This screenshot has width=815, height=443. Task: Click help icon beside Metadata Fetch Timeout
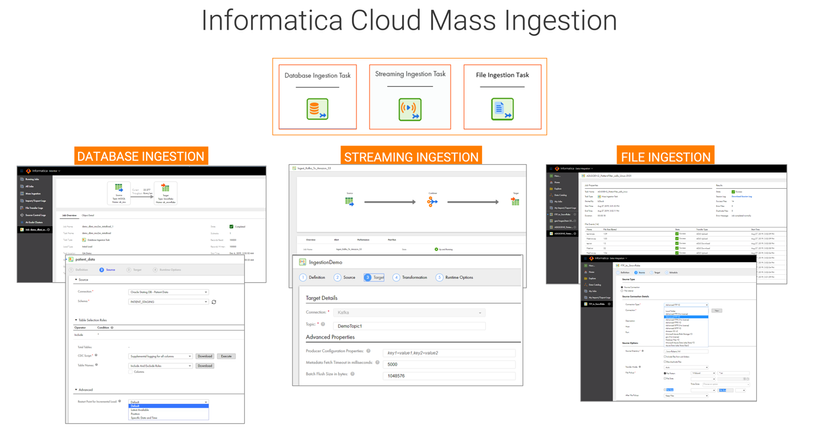[377, 362]
